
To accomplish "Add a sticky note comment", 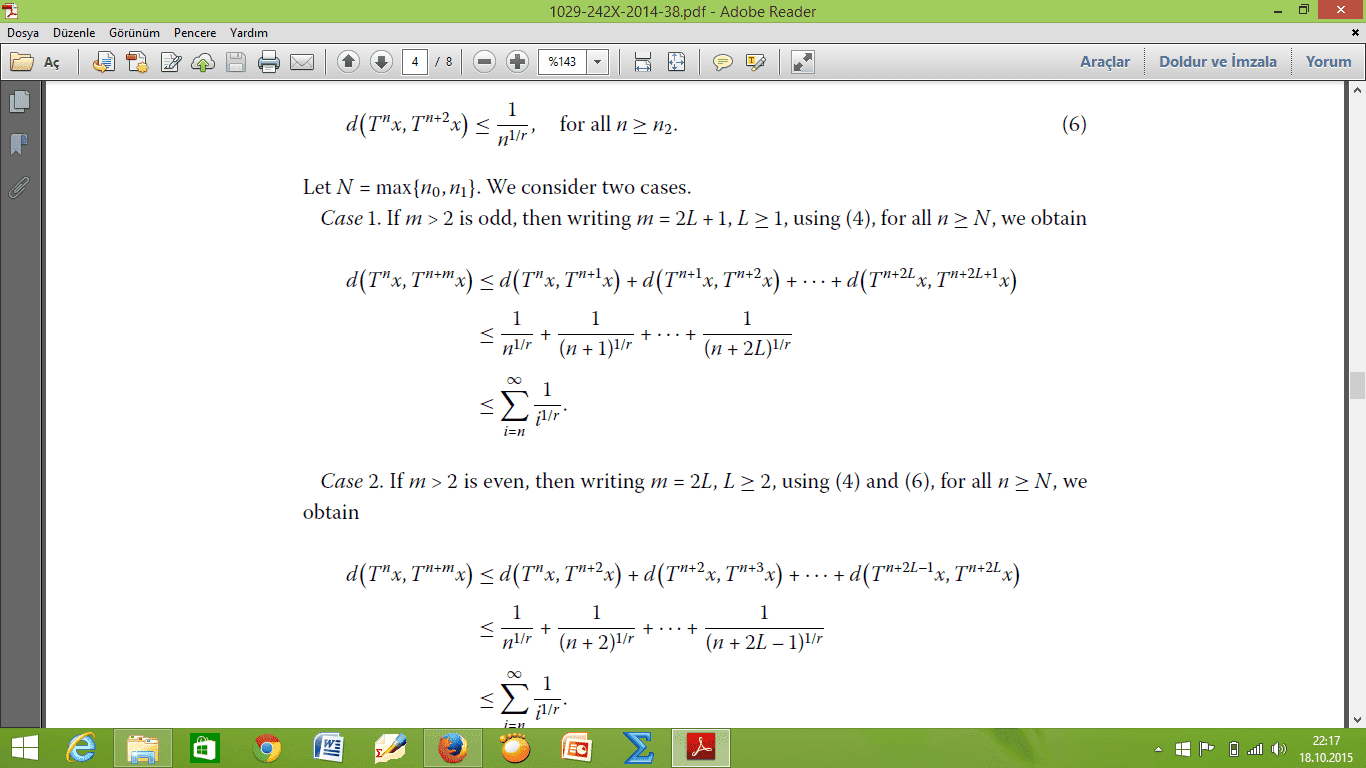I will click(722, 62).
